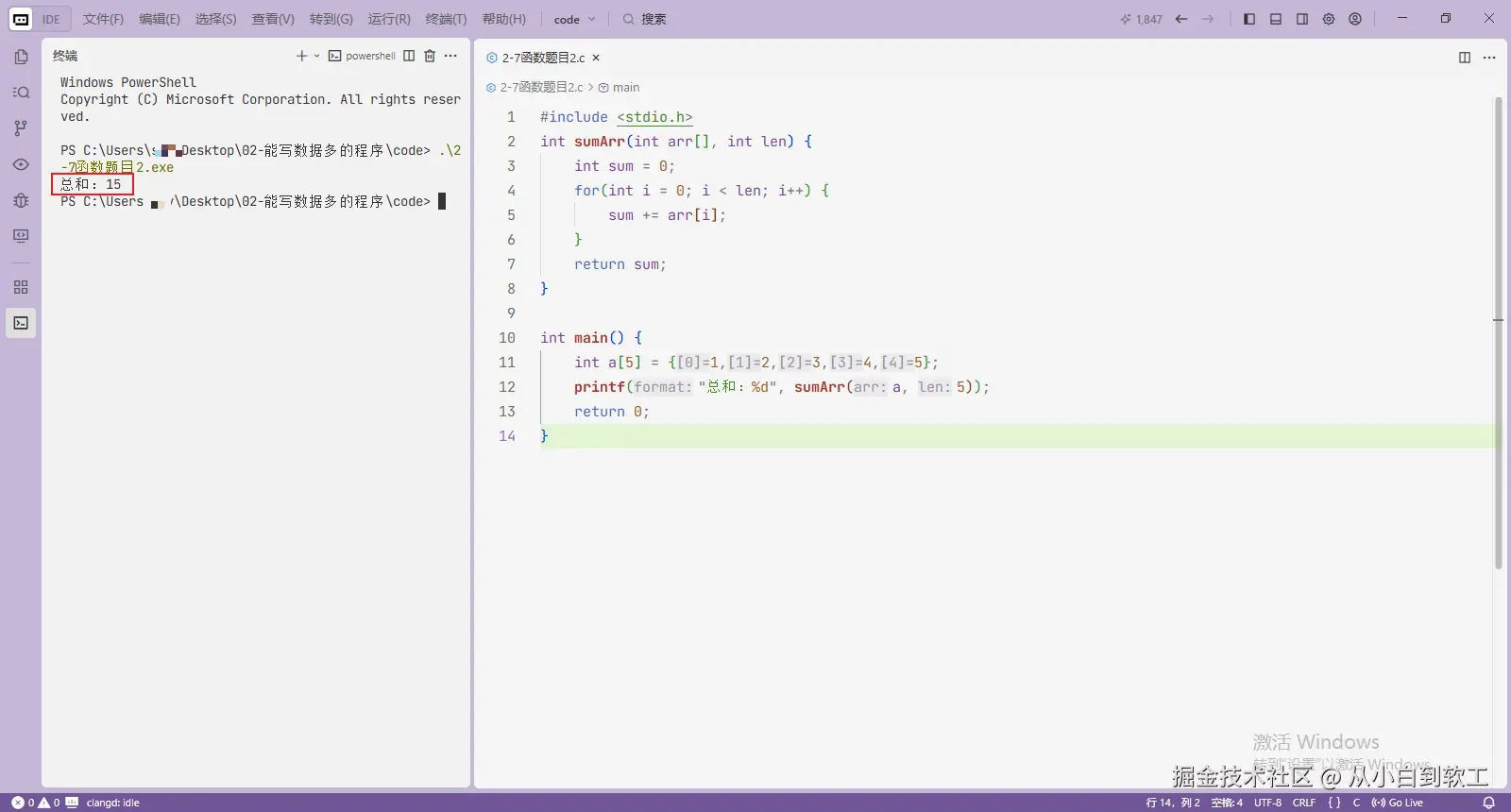Open the main symbol breadcrumb
Viewport: 1511px width, 812px height.
619,87
